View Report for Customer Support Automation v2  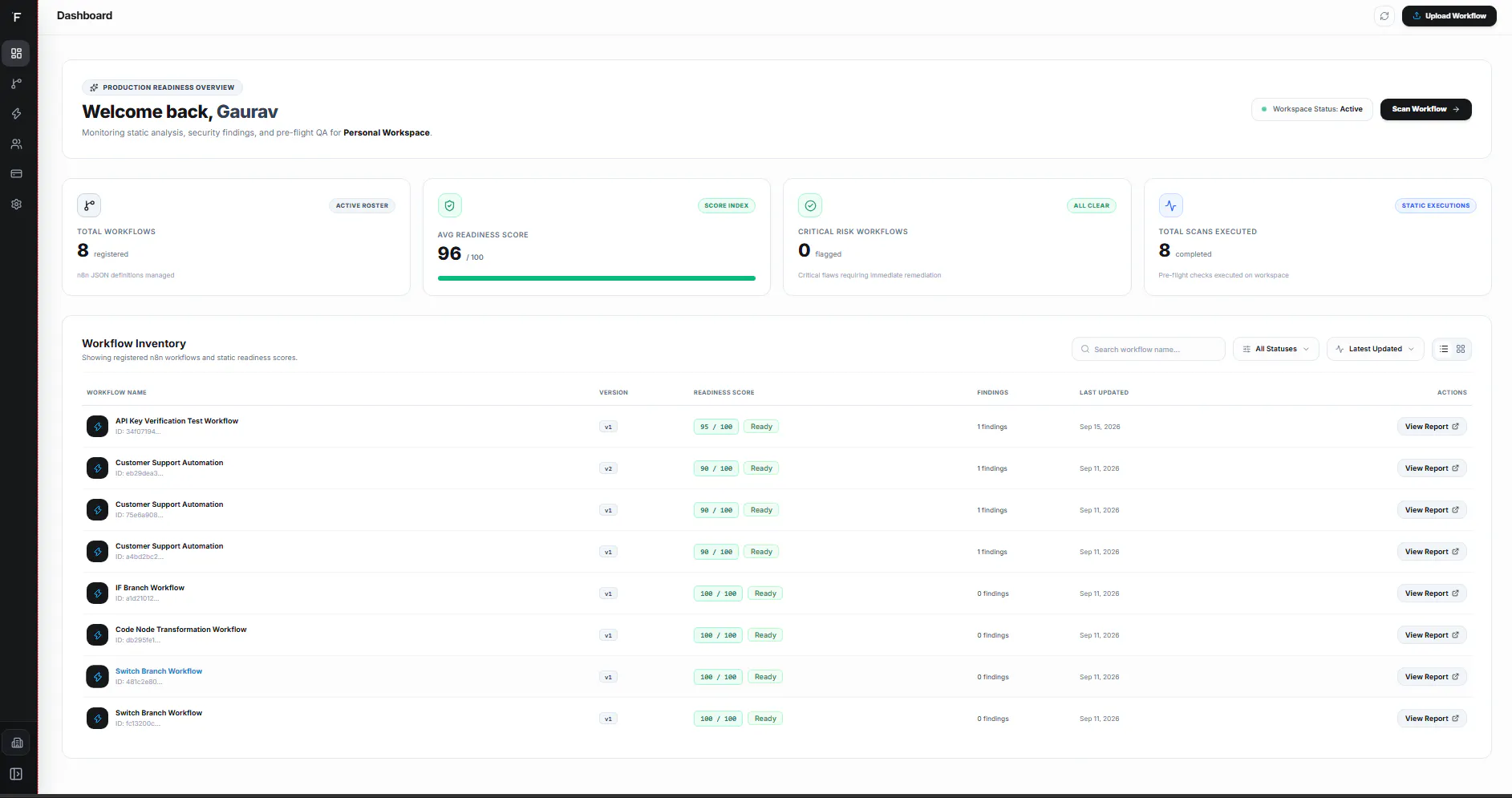click(1432, 468)
